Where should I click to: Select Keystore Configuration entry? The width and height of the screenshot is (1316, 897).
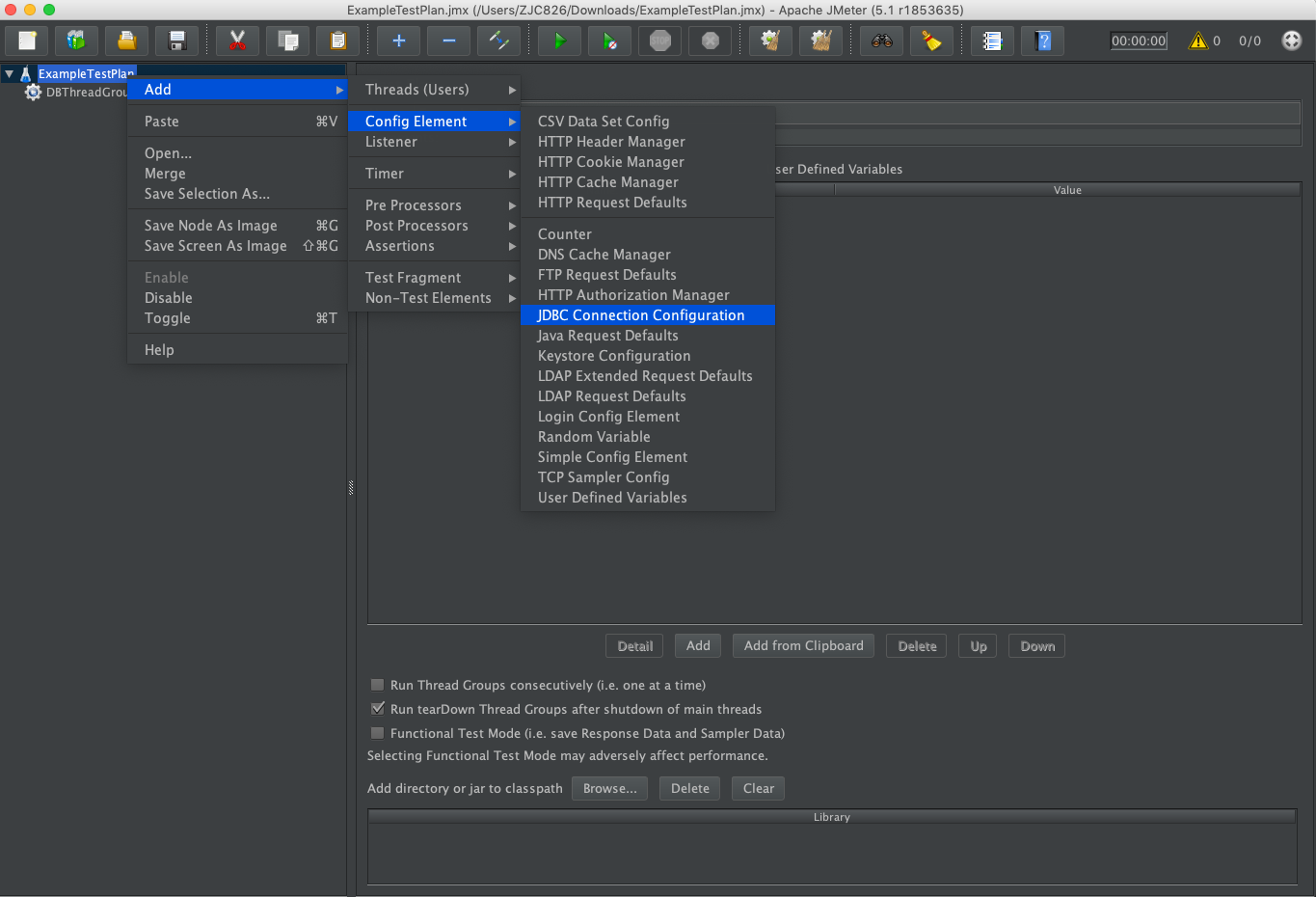tap(648, 356)
